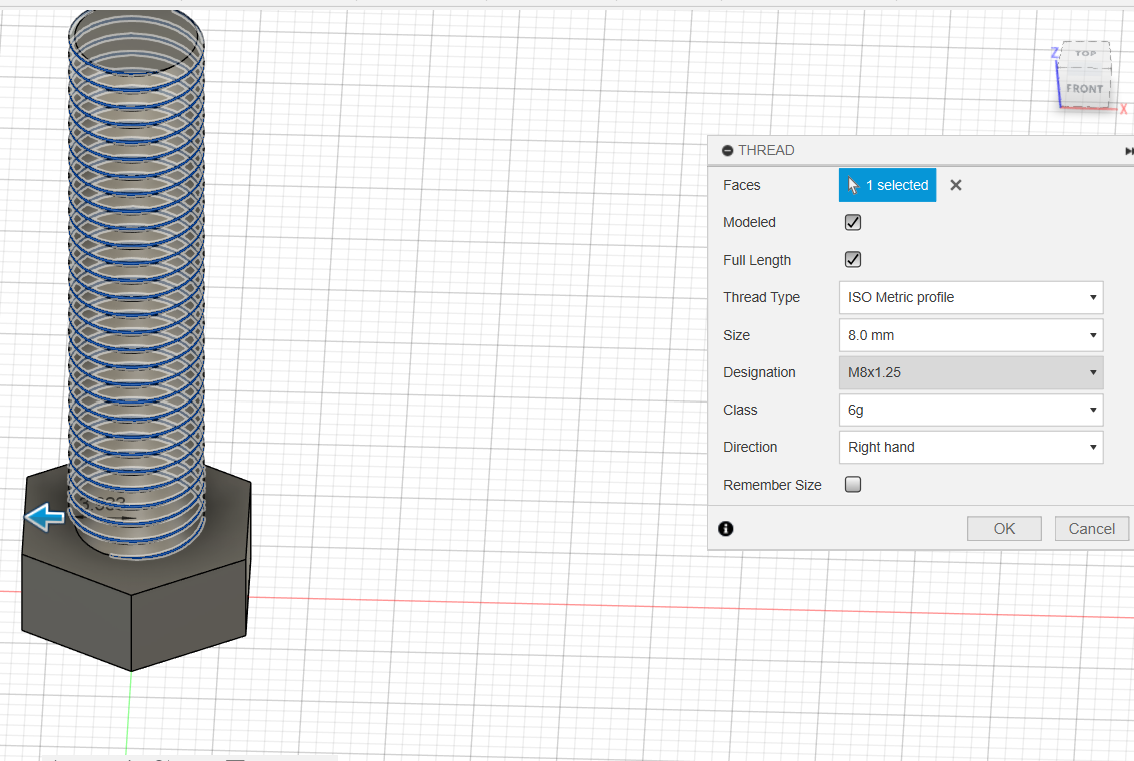Viewport: 1134px width, 761px height.
Task: Click the 'Designation' label text
Action: click(759, 373)
